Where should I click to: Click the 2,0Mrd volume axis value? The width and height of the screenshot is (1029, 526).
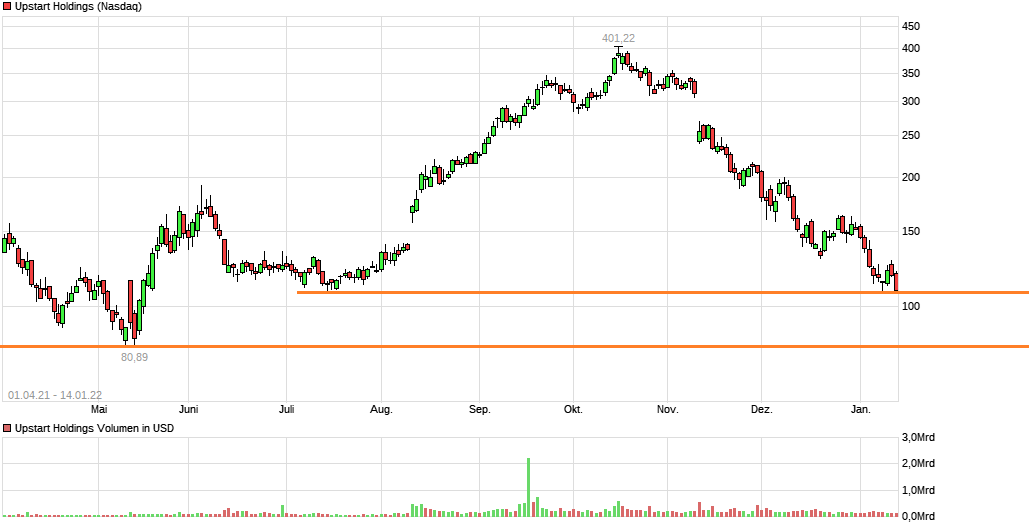click(917, 464)
